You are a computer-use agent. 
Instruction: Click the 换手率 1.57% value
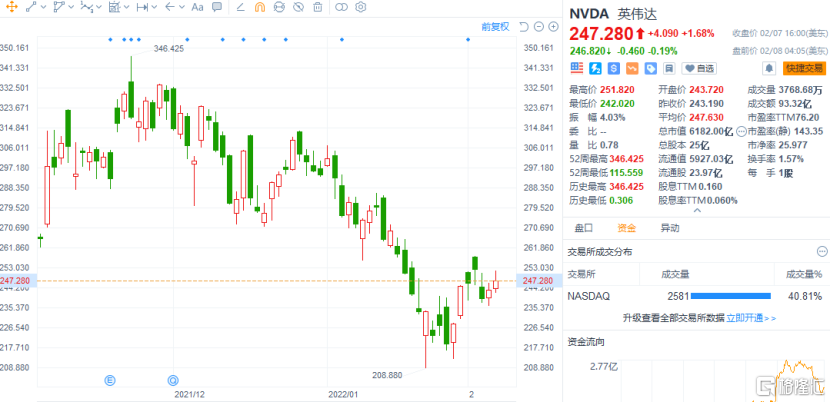791,159
